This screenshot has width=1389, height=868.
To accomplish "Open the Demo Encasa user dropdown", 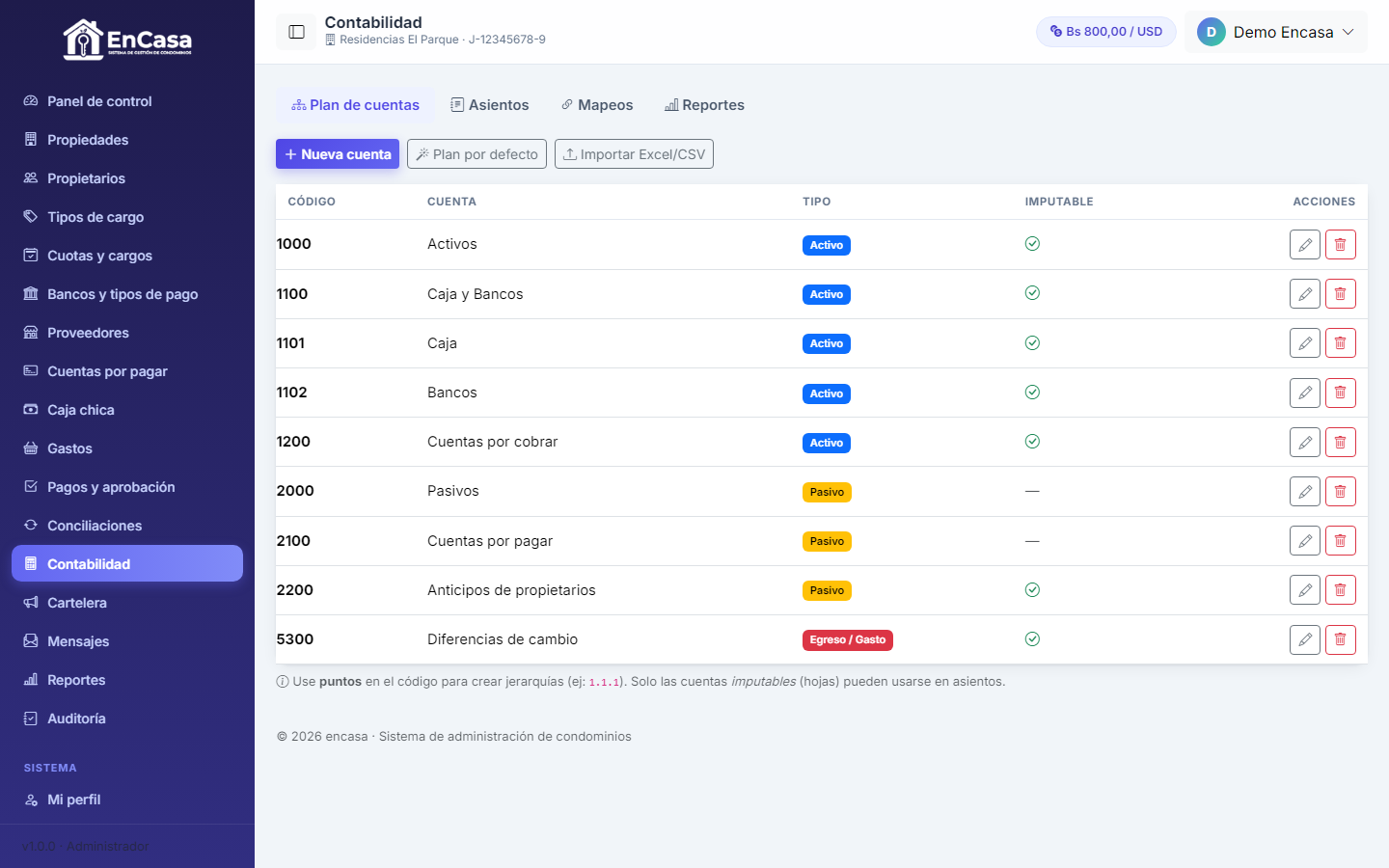I will point(1276,32).
